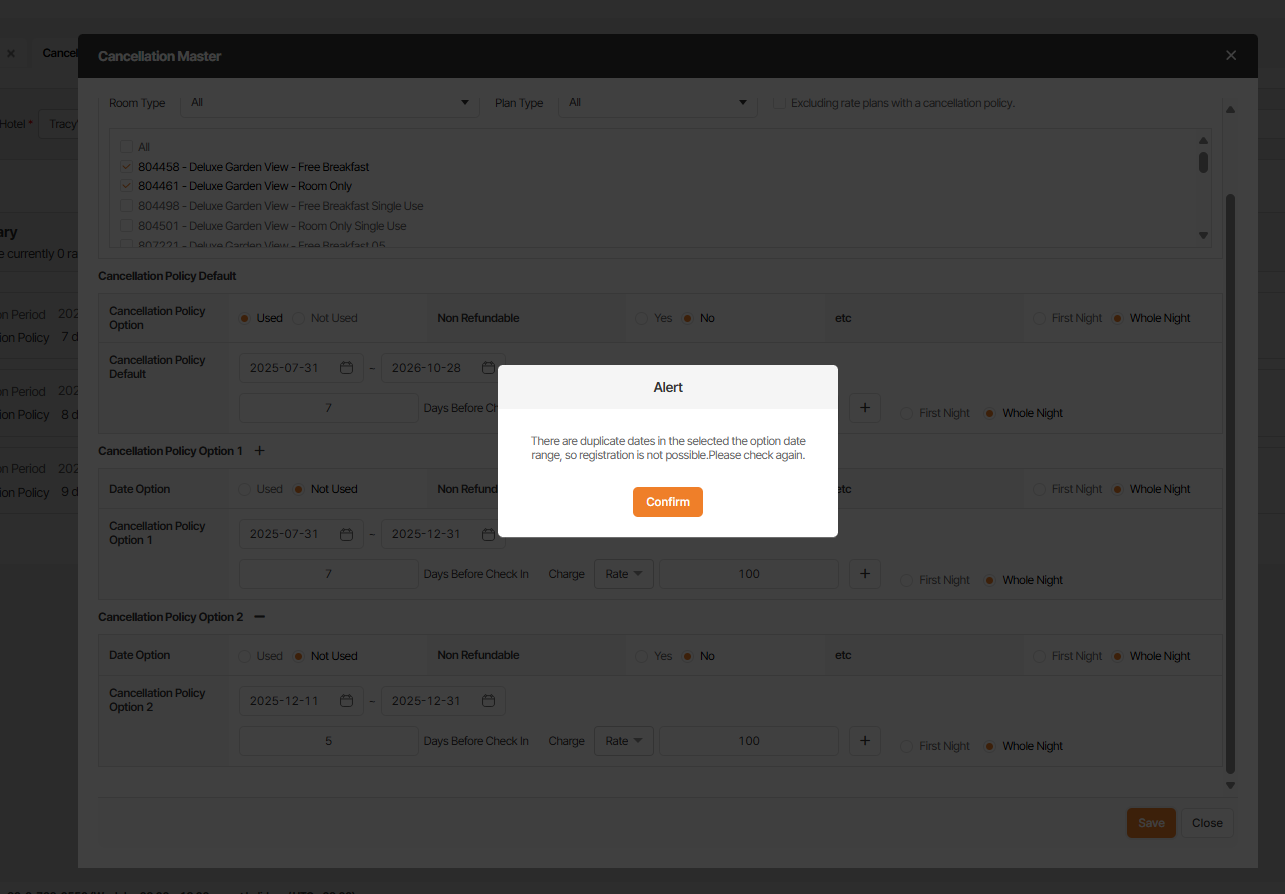The image size is (1285, 894).
Task: Select Yes for Non Refundable in default policy
Action: (x=641, y=318)
